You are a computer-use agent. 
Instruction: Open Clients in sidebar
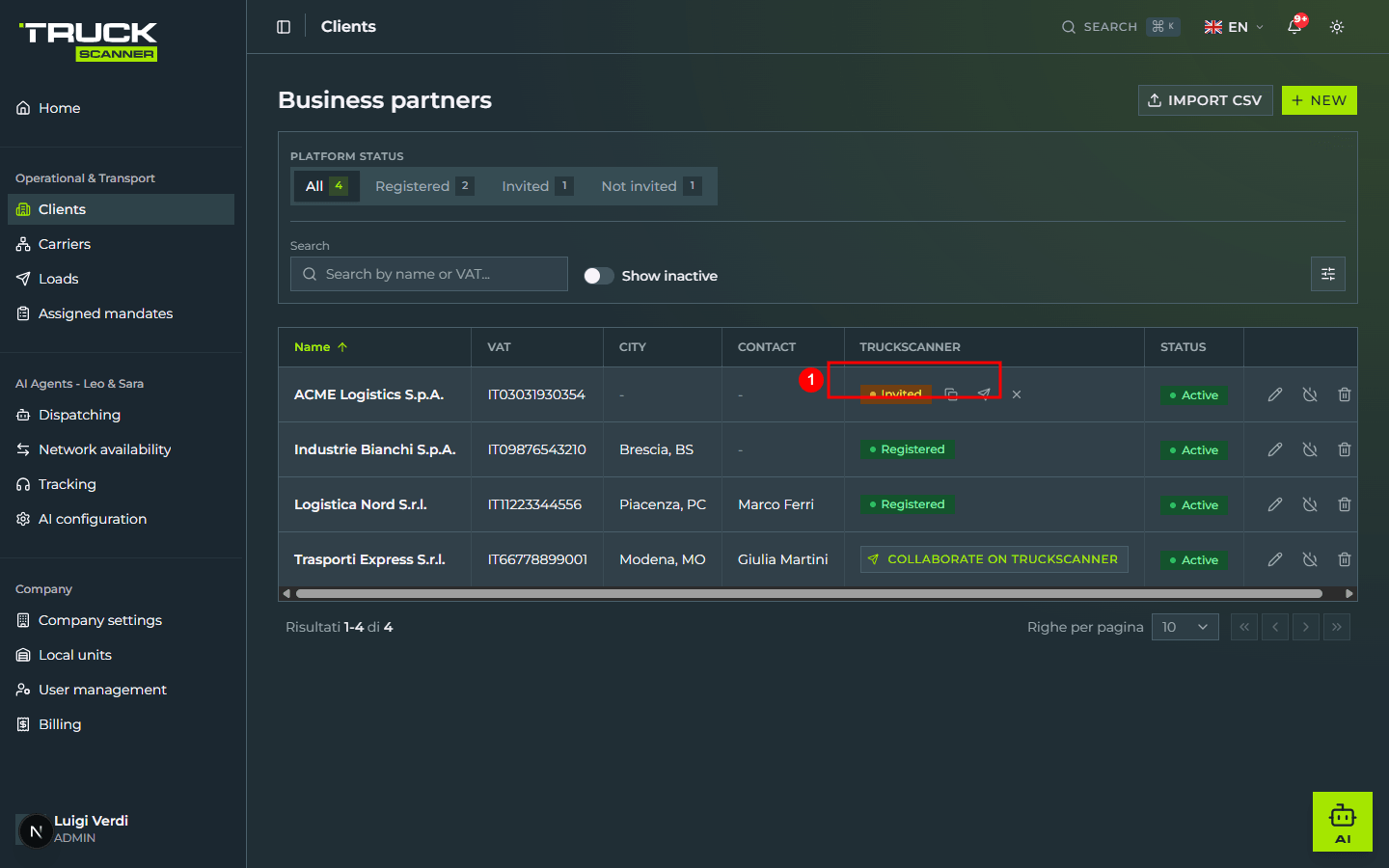(121, 209)
